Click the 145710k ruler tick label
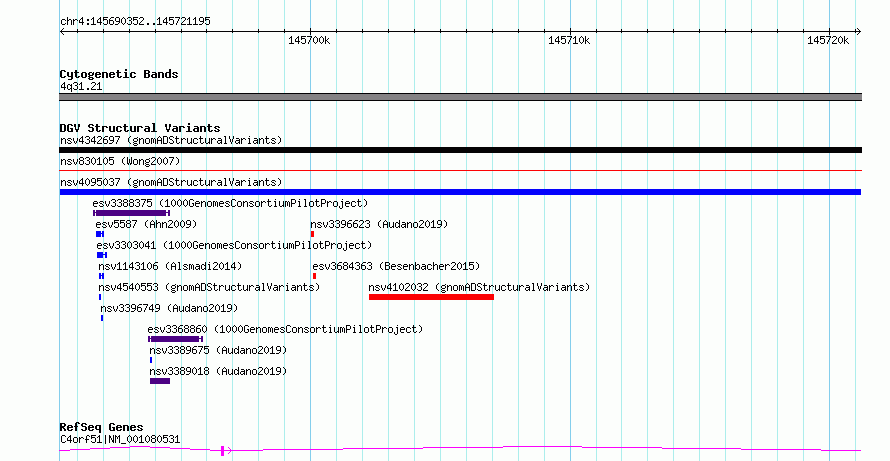The height and width of the screenshot is (461, 890). click(569, 40)
